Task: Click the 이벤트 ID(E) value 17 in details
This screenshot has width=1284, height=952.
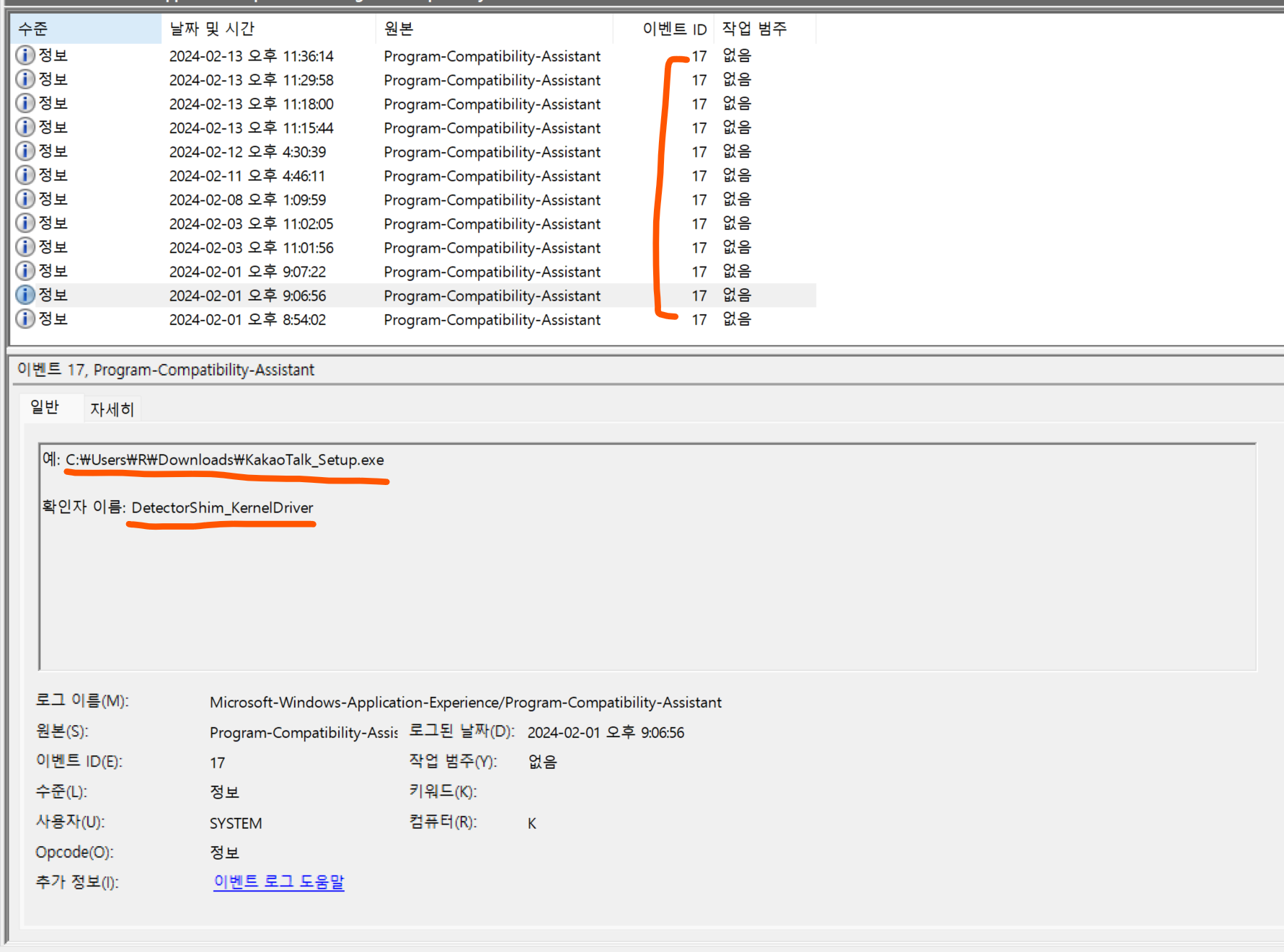Action: click(217, 763)
